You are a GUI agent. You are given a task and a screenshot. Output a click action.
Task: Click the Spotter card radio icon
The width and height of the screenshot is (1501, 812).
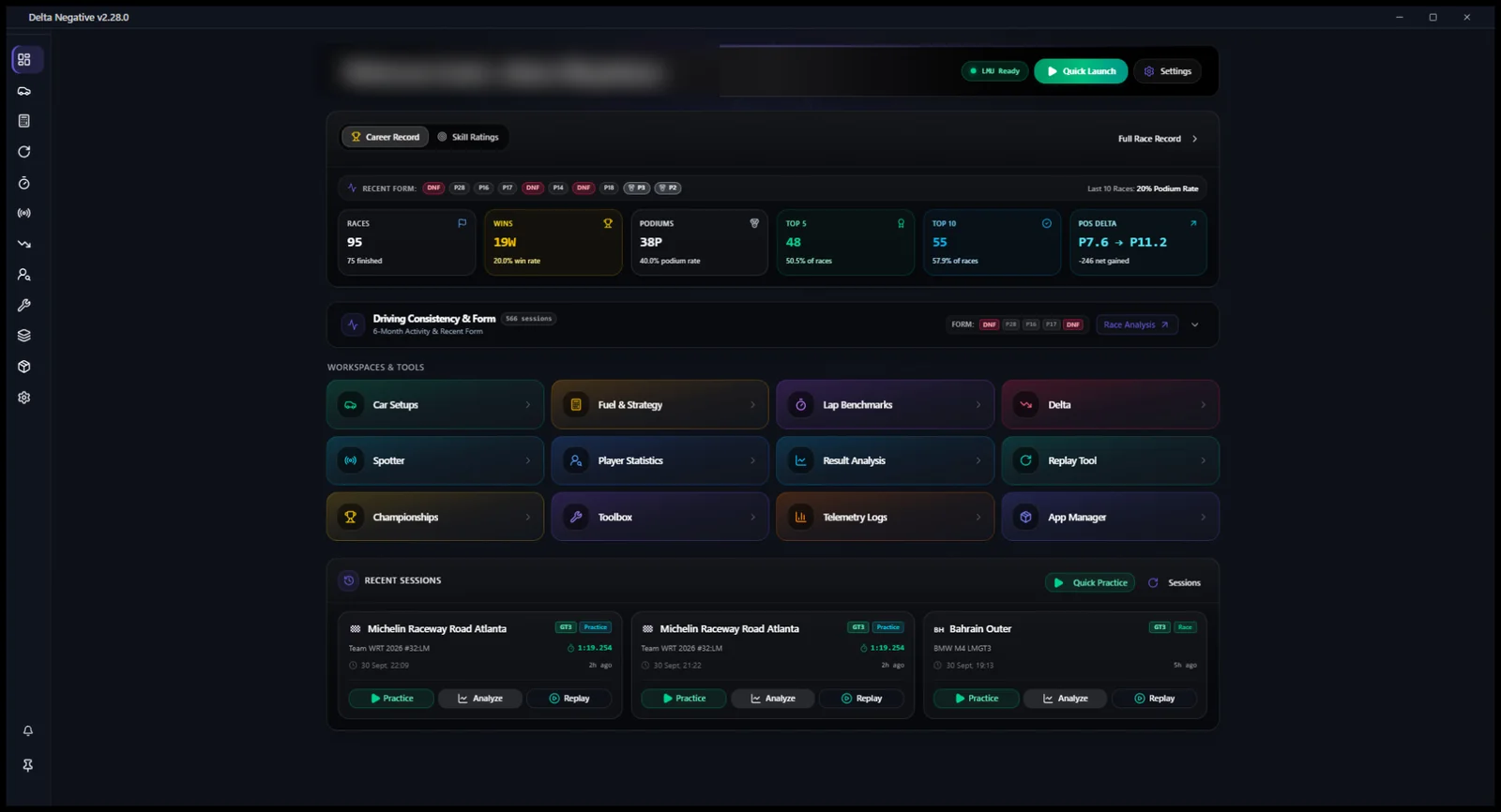351,460
